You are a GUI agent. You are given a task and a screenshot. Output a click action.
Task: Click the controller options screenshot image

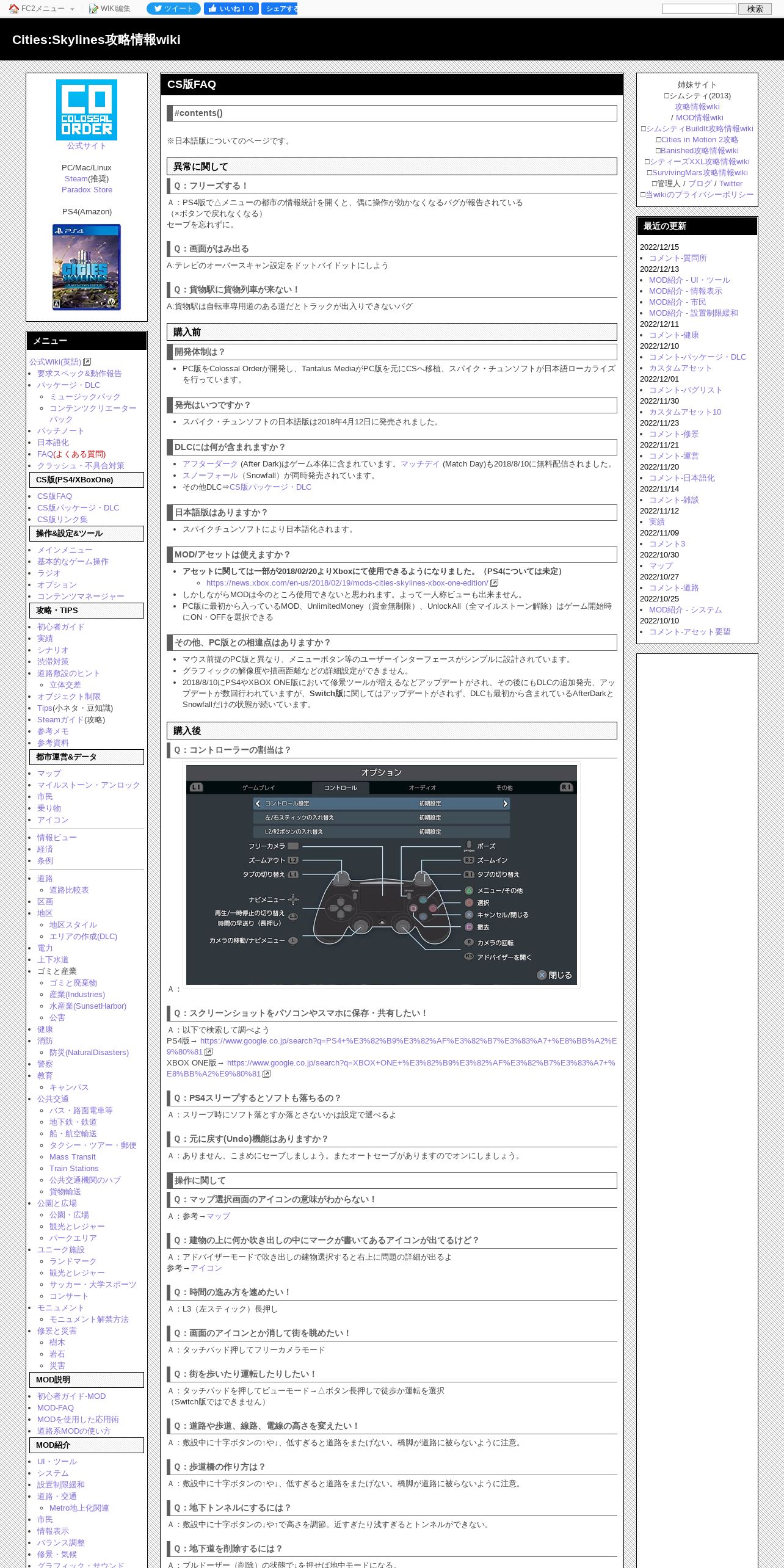coord(382,874)
